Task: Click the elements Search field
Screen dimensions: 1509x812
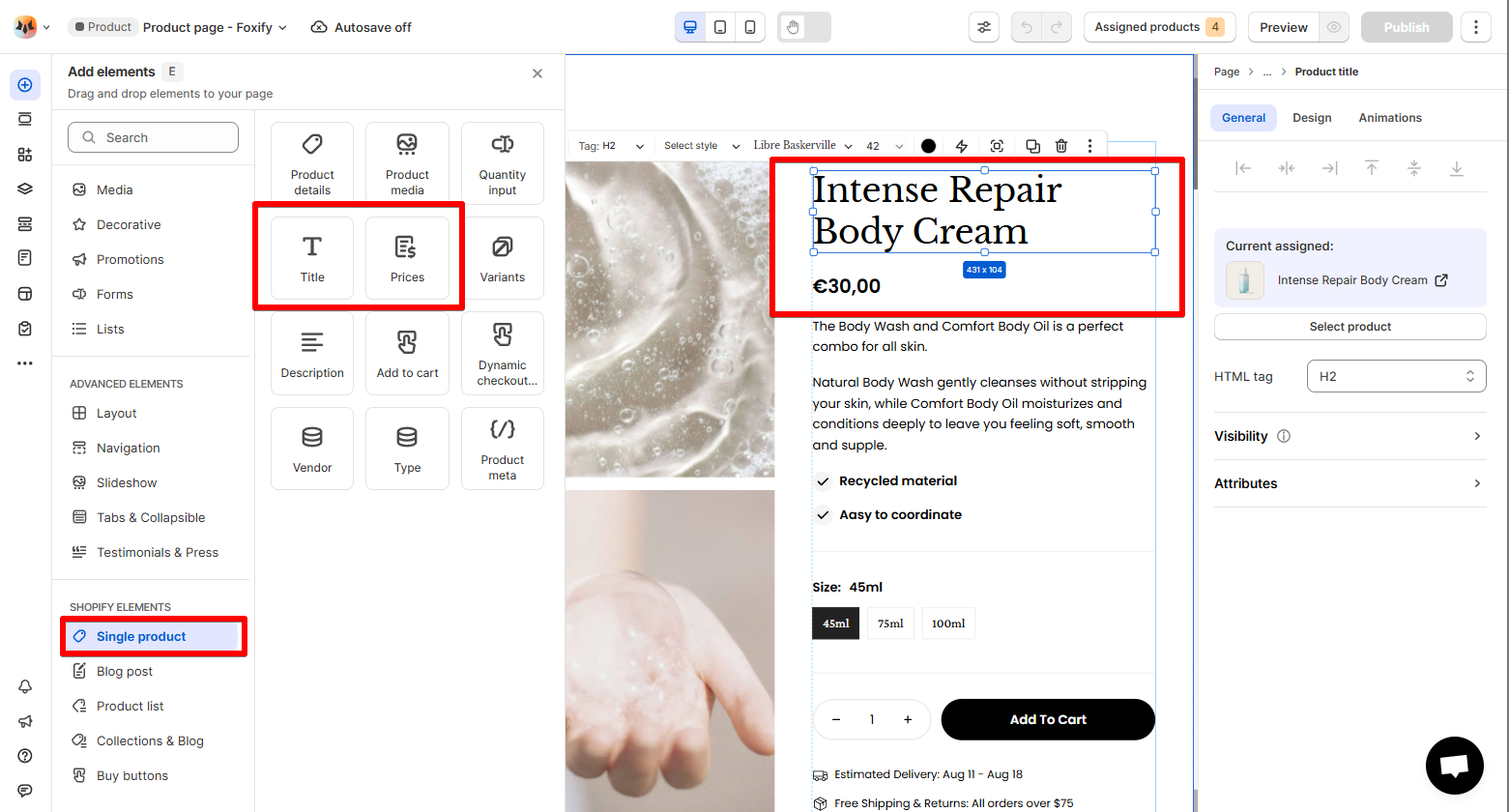Action: [x=153, y=137]
